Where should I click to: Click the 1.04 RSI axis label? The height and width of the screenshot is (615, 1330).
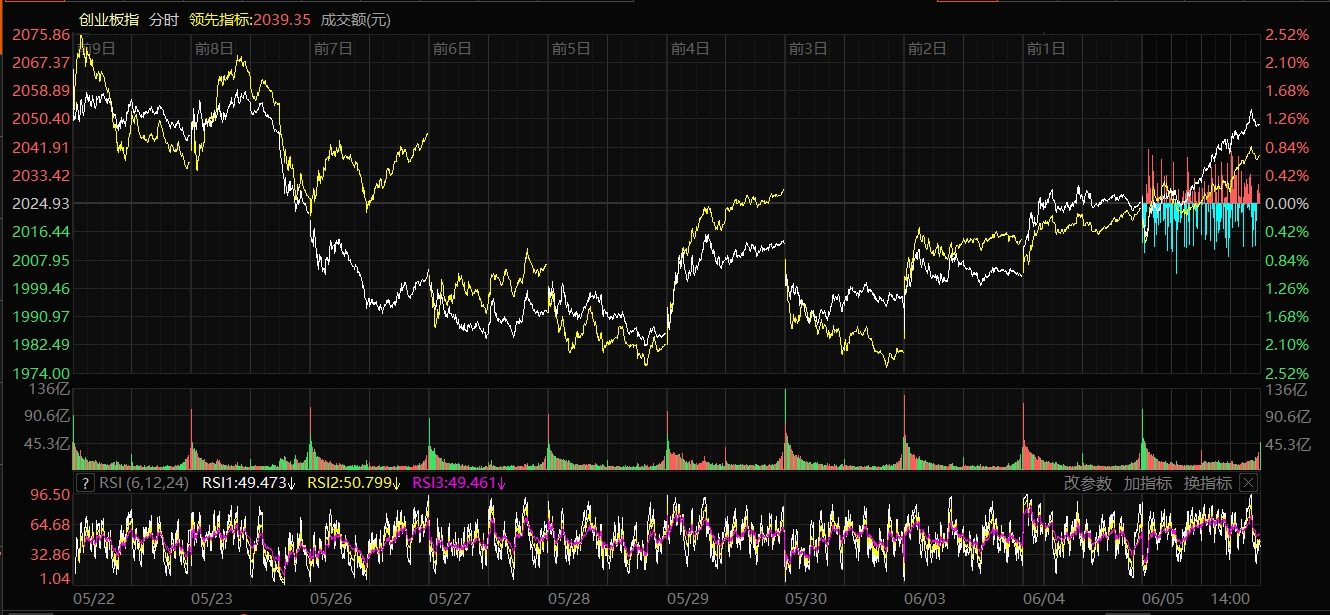coord(55,578)
